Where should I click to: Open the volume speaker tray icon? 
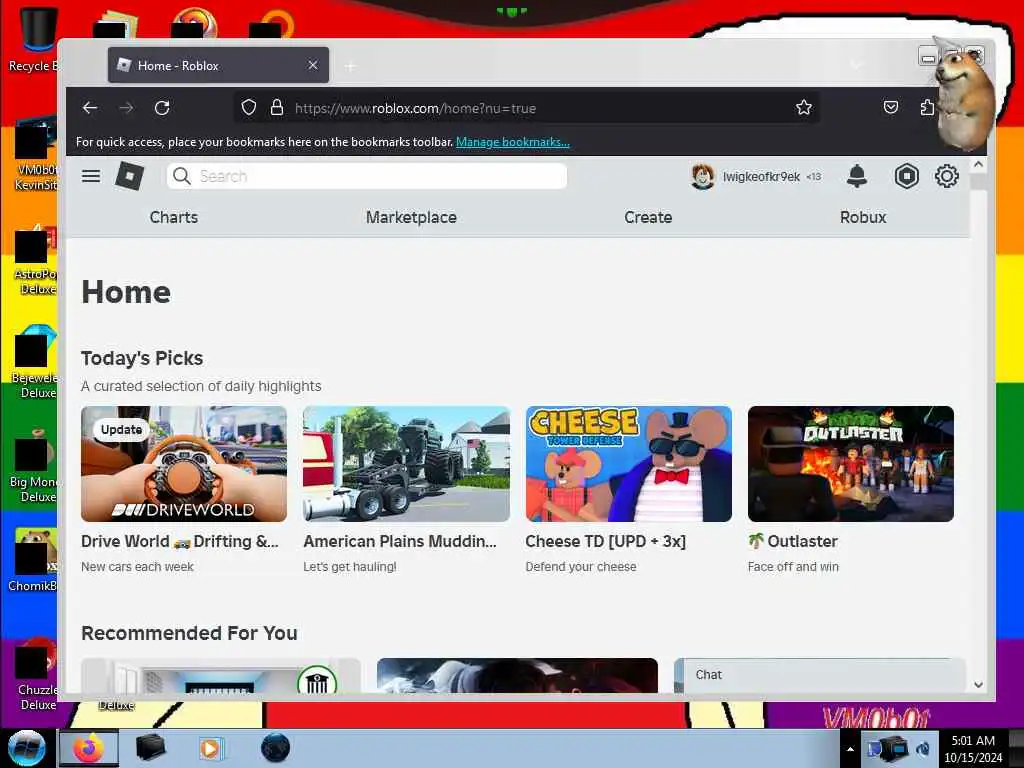pyautogui.click(x=923, y=749)
